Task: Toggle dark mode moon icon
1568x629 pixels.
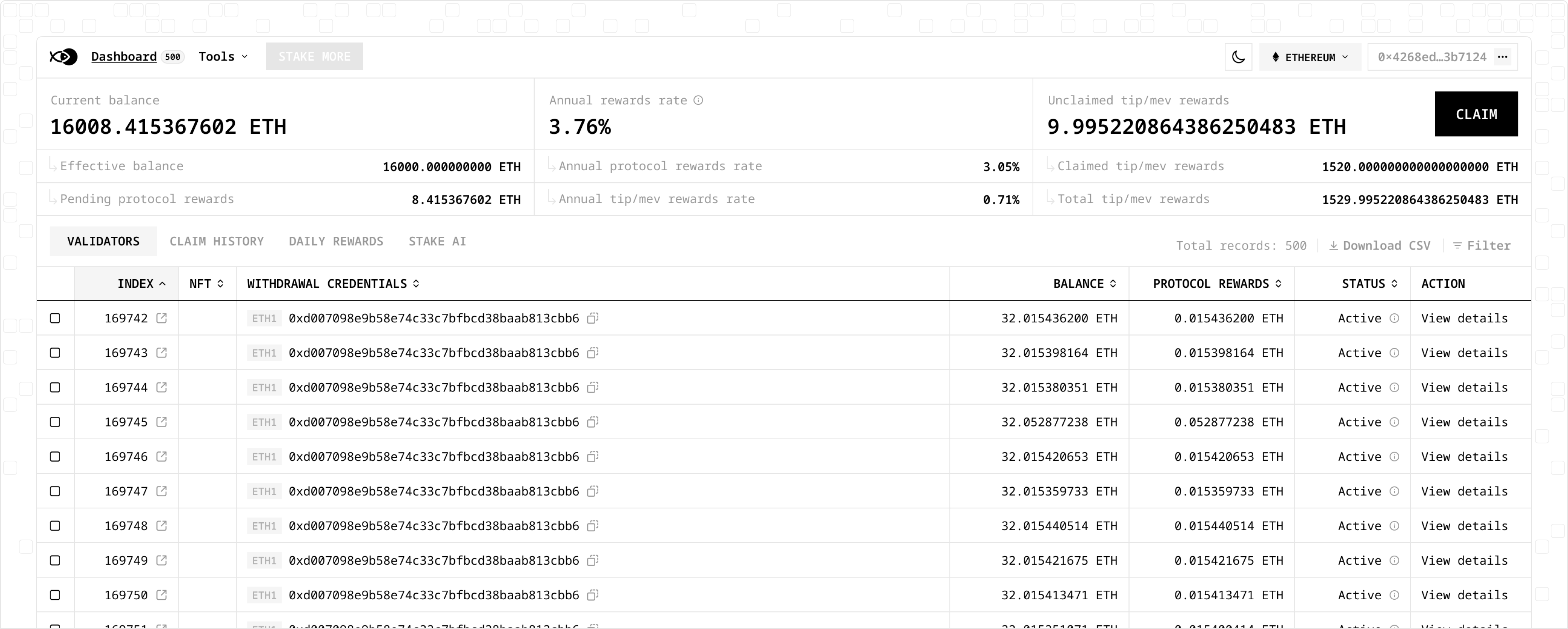Action: [x=1238, y=57]
